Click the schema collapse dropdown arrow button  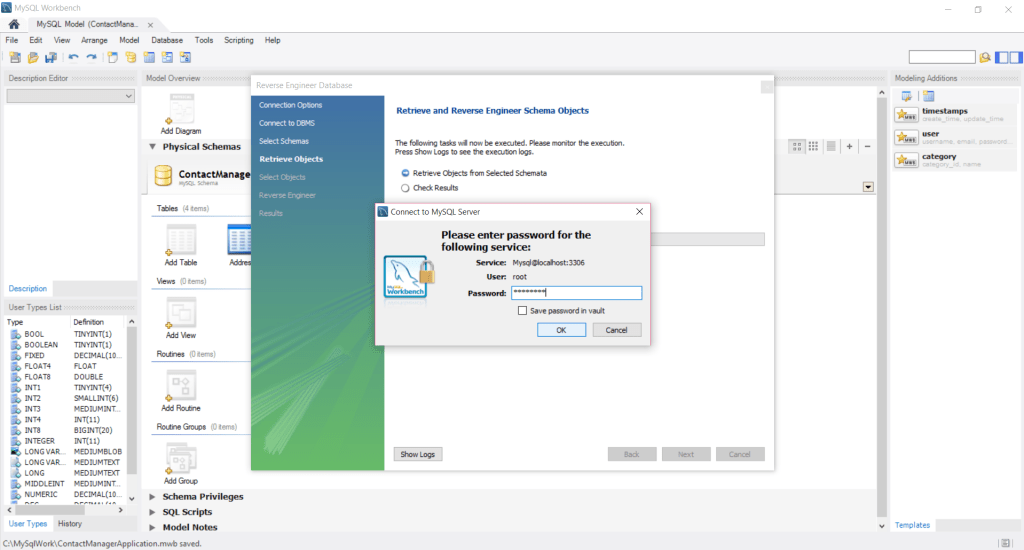point(868,187)
